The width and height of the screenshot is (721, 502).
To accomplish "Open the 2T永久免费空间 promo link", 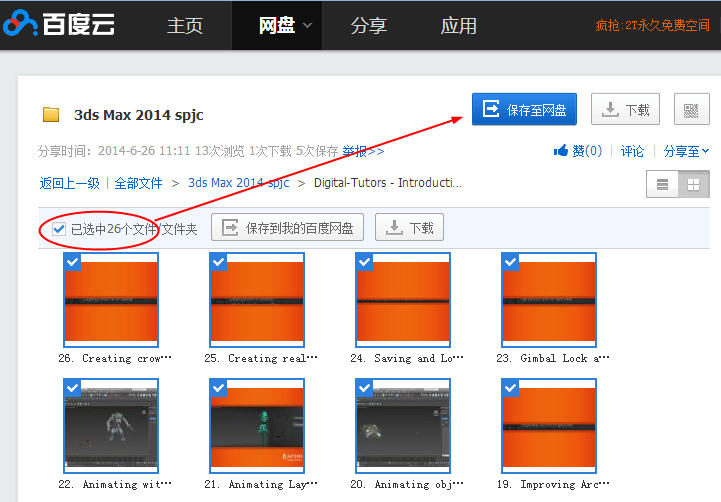I will click(652, 25).
